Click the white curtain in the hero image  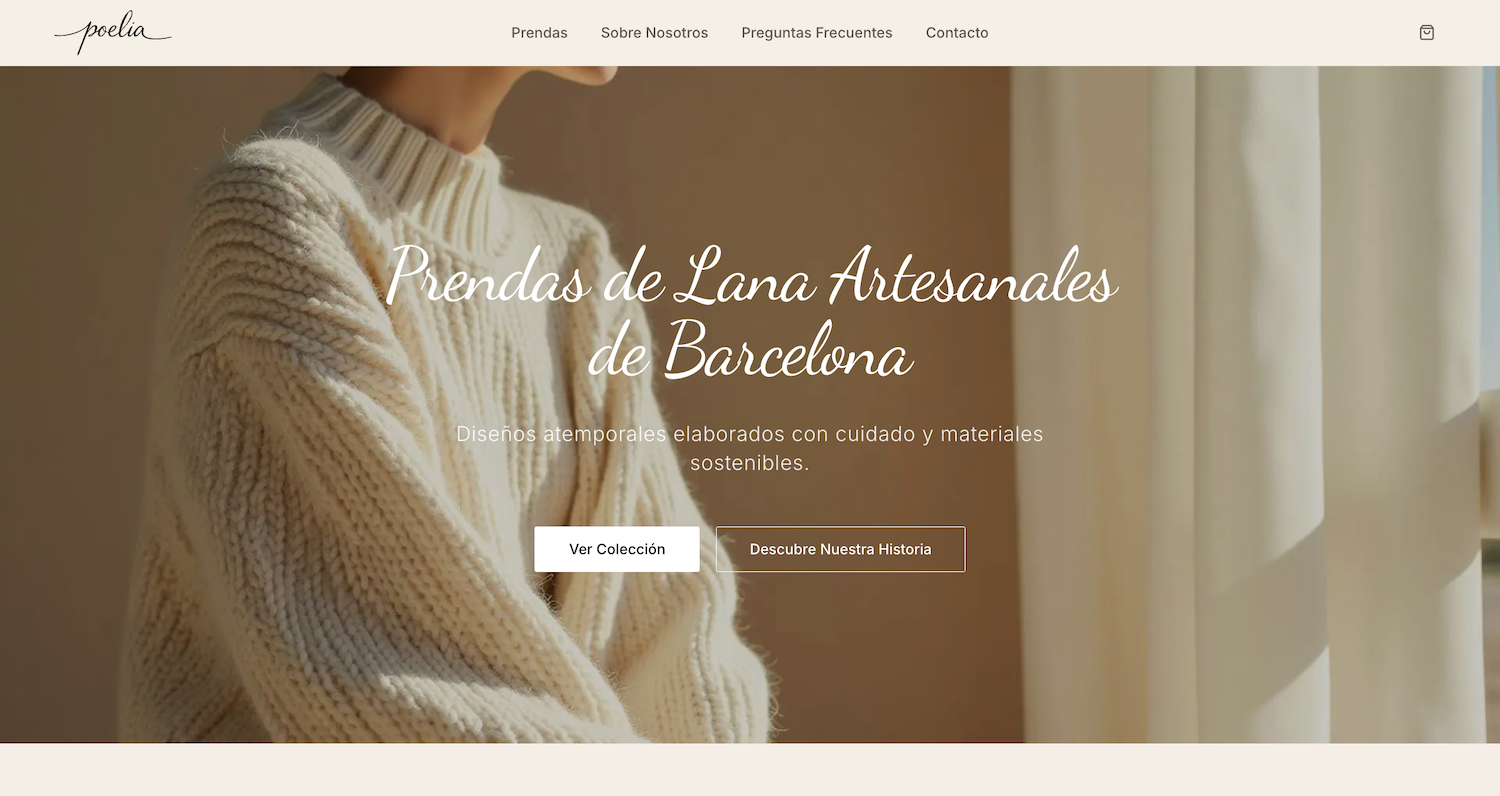pos(1250,400)
